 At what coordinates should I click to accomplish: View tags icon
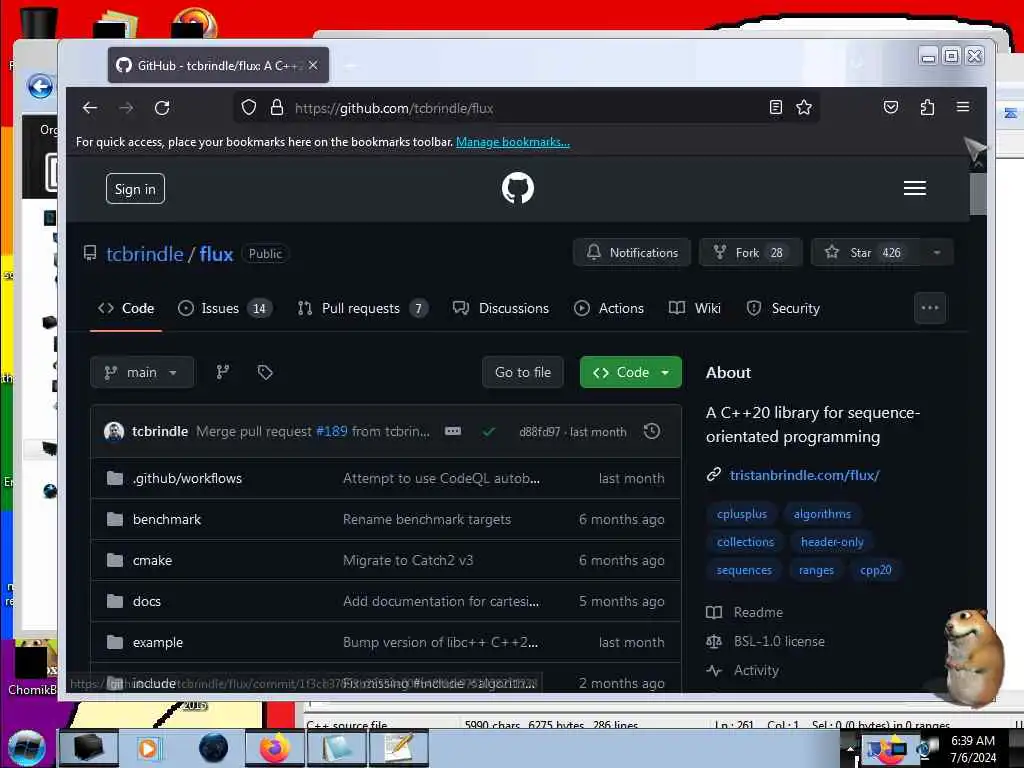click(x=264, y=372)
